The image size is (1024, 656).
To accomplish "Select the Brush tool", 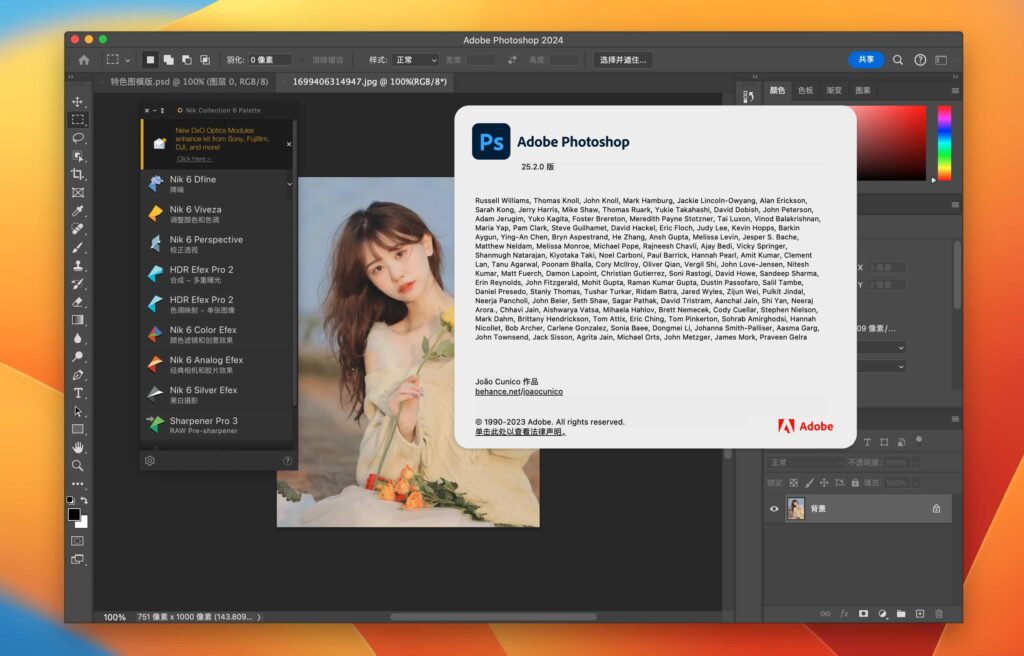I will click(x=78, y=248).
